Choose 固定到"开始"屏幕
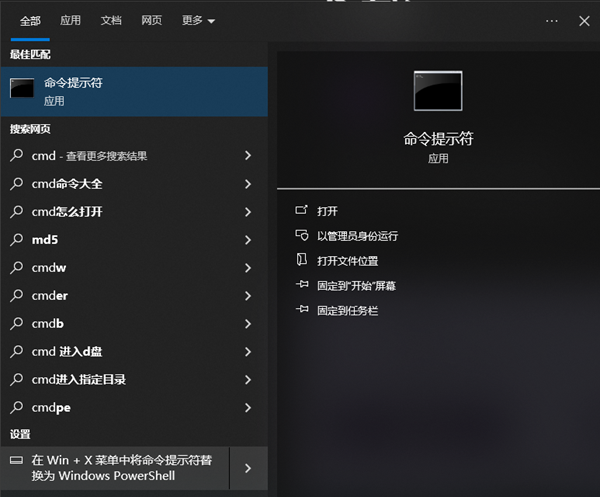600x497 pixels. pyautogui.click(x=356, y=286)
